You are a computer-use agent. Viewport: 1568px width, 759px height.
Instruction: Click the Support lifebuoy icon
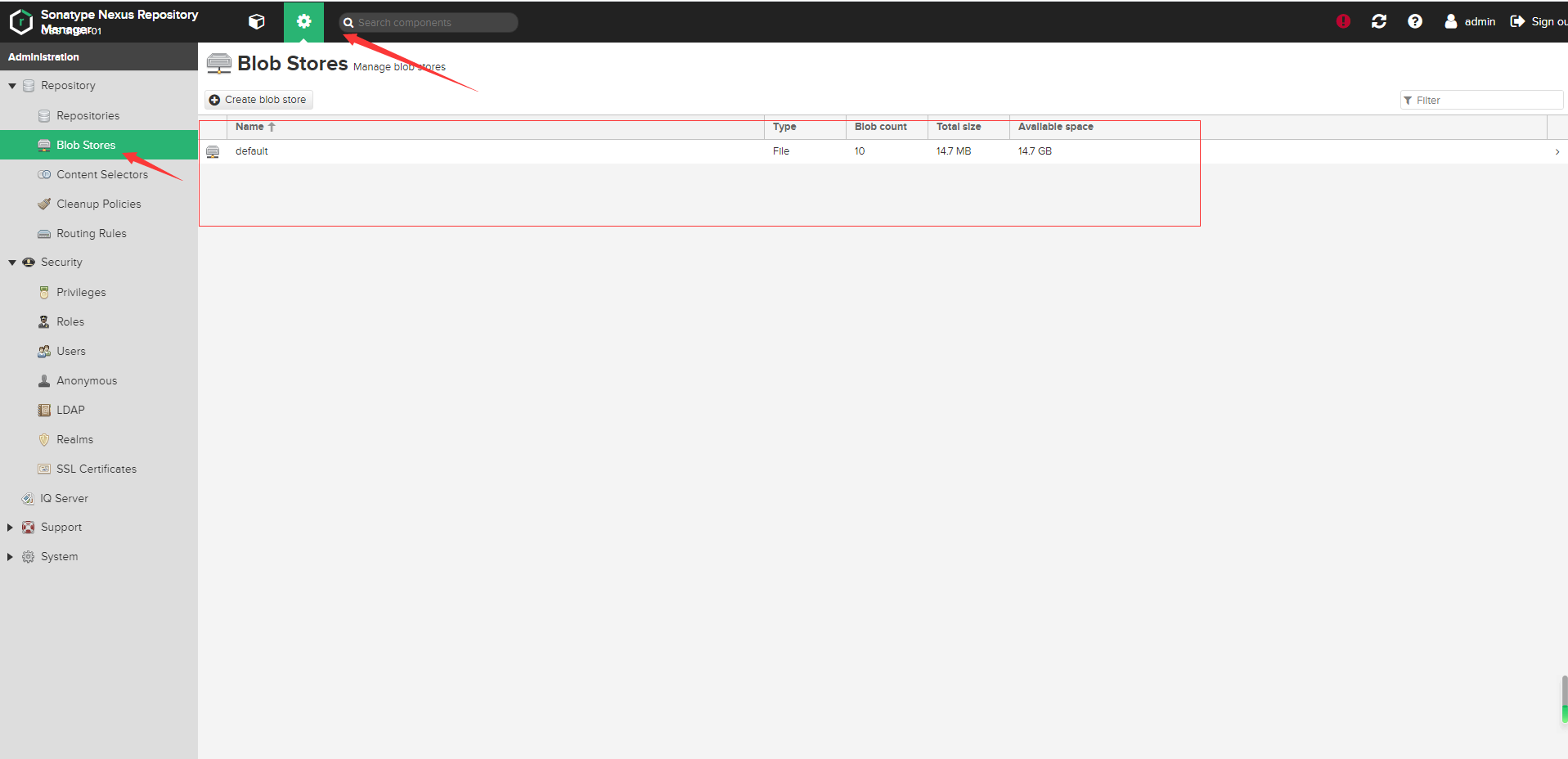(29, 528)
